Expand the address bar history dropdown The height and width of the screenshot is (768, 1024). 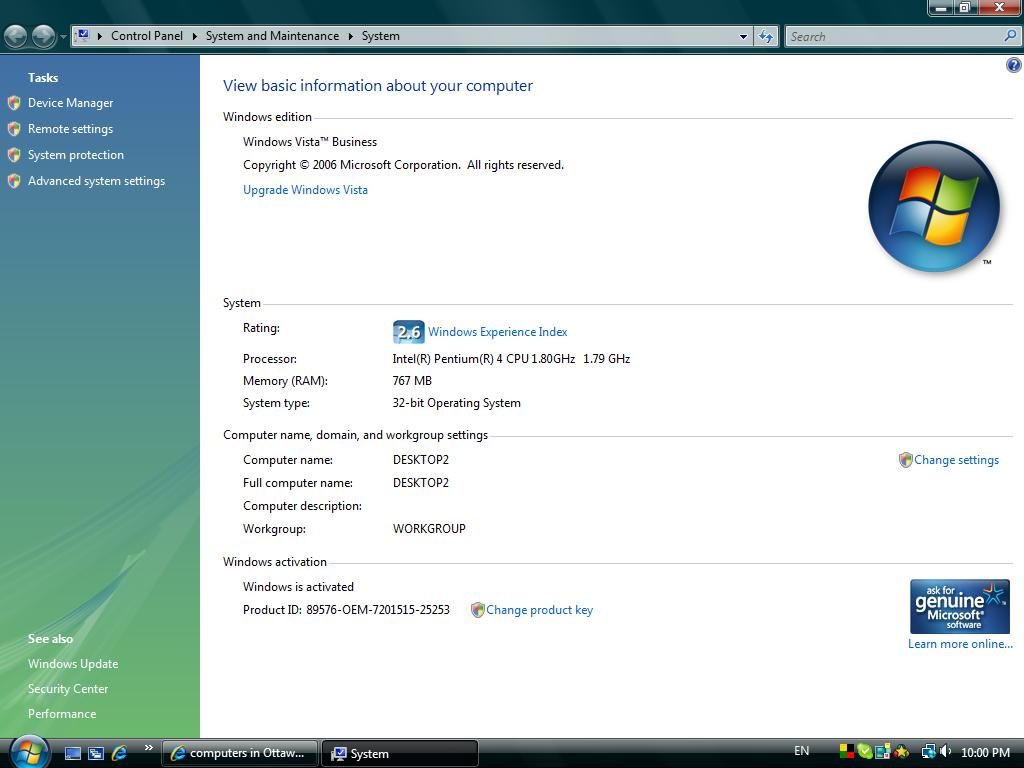(743, 36)
